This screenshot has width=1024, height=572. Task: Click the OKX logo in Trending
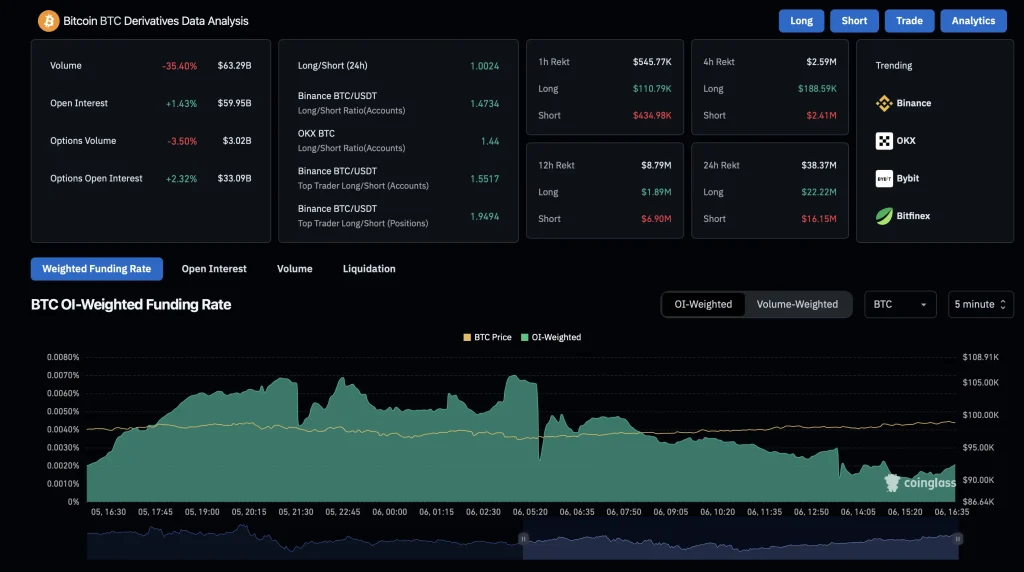(884, 140)
